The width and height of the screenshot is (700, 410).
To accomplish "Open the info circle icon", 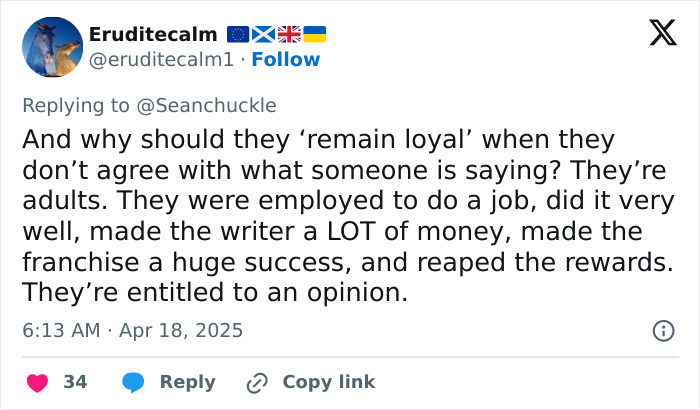I will 662,329.
